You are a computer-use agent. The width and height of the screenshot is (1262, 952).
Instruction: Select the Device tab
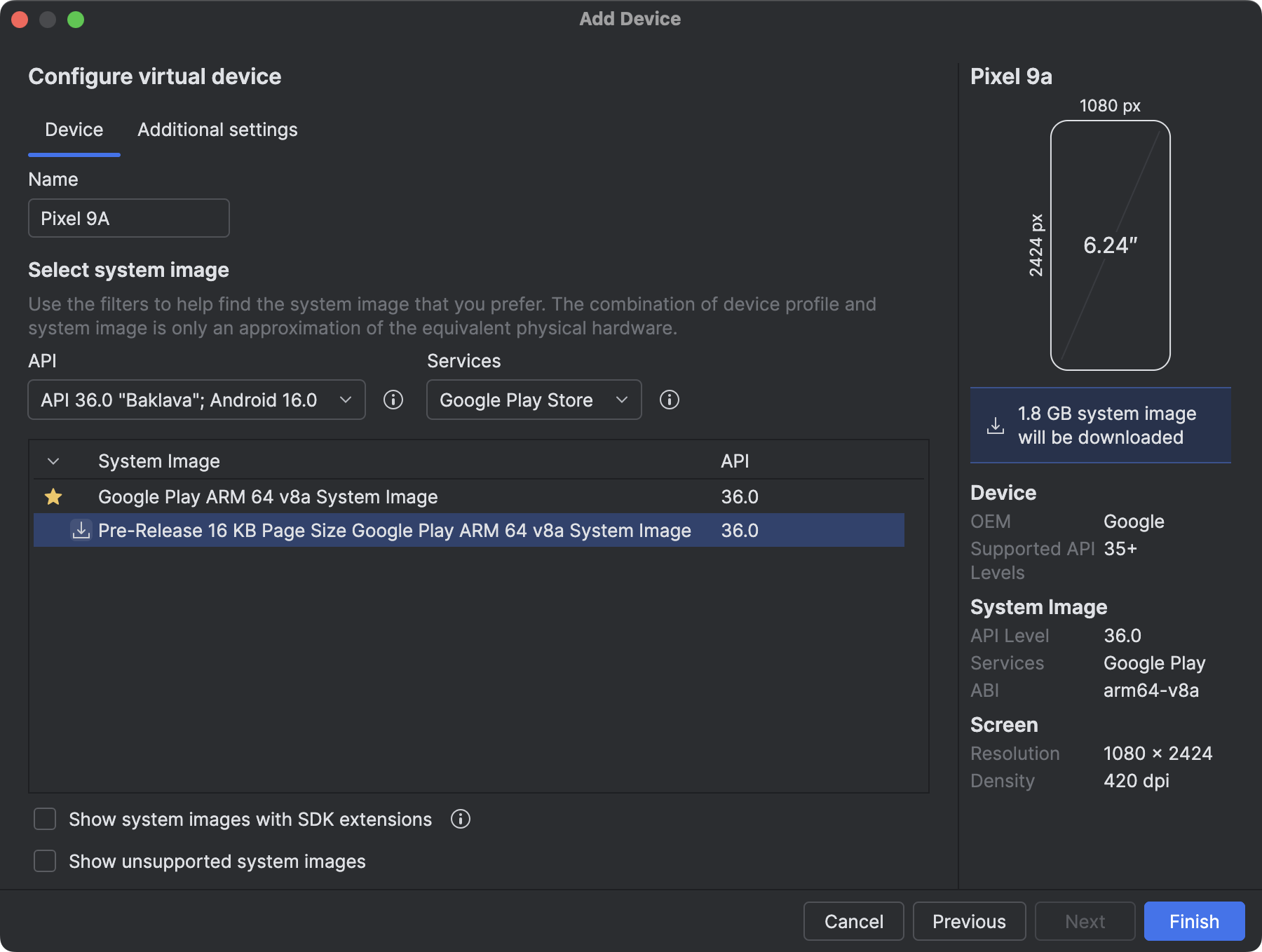(74, 130)
